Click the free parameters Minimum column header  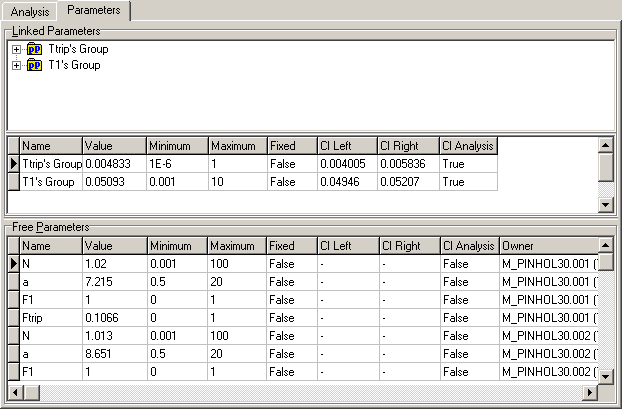176,245
